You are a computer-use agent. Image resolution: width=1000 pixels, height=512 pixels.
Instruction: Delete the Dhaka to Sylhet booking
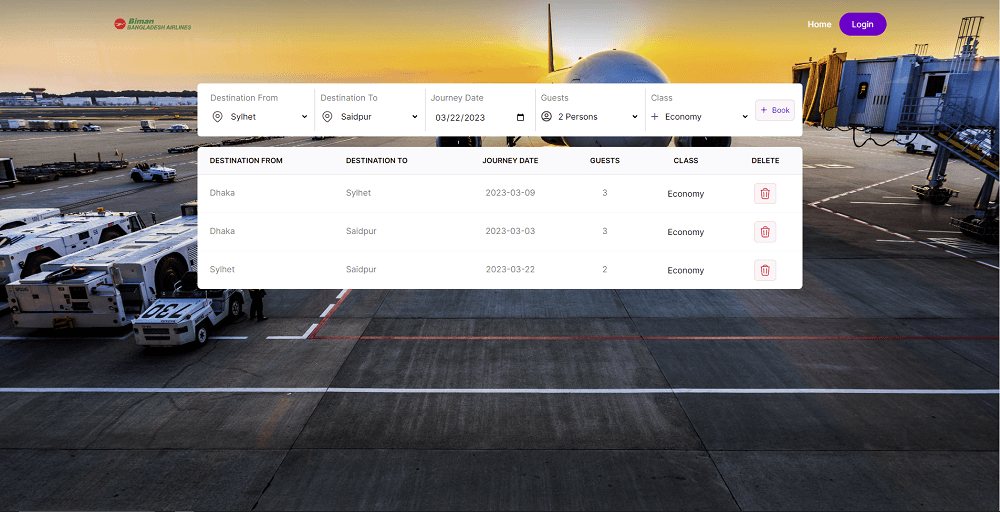[x=765, y=193]
